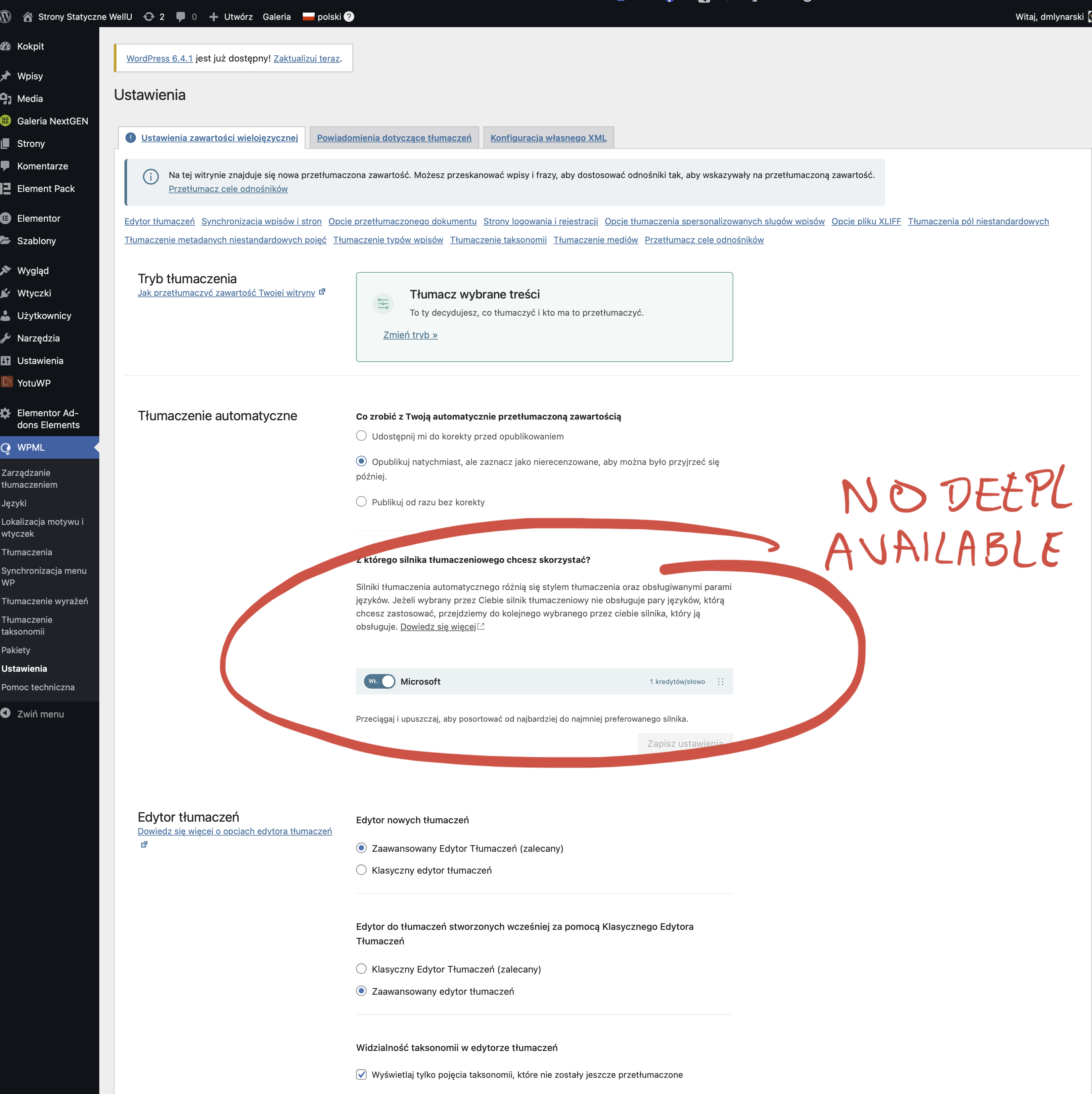Screen dimensions: 1092x1094
Task: Click the plus Utwórz icon
Action: [x=213, y=17]
